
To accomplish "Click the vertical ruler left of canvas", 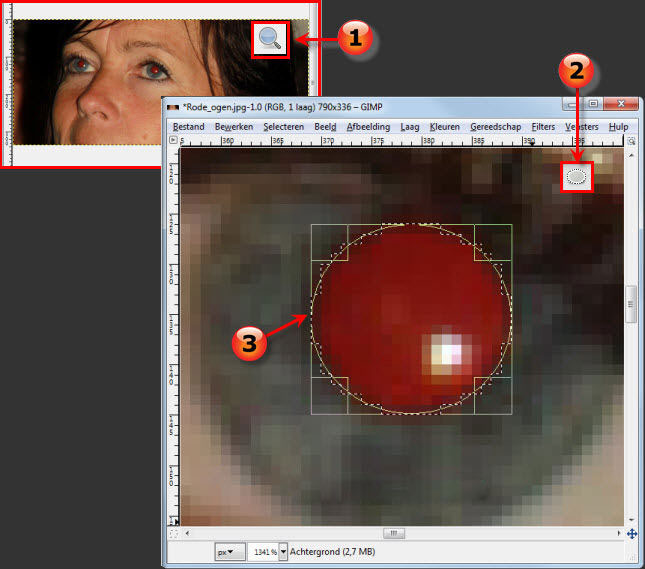I will click(174, 337).
